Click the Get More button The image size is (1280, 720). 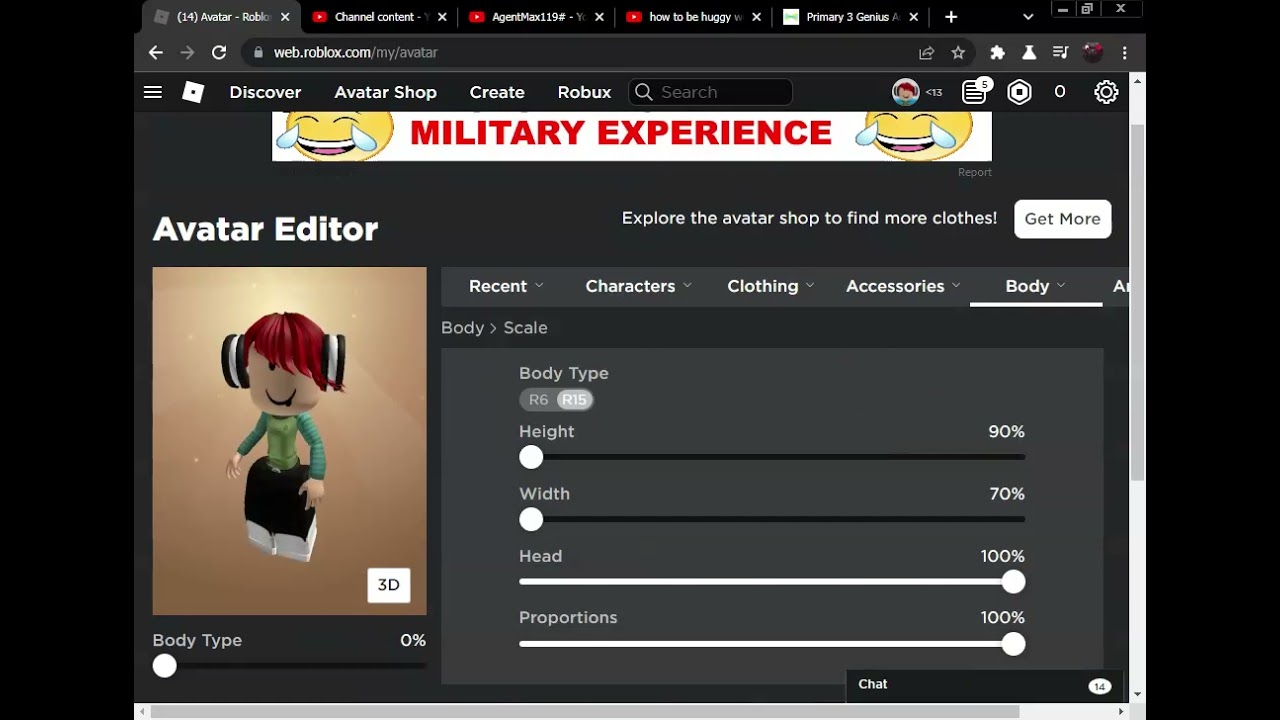pos(1062,219)
